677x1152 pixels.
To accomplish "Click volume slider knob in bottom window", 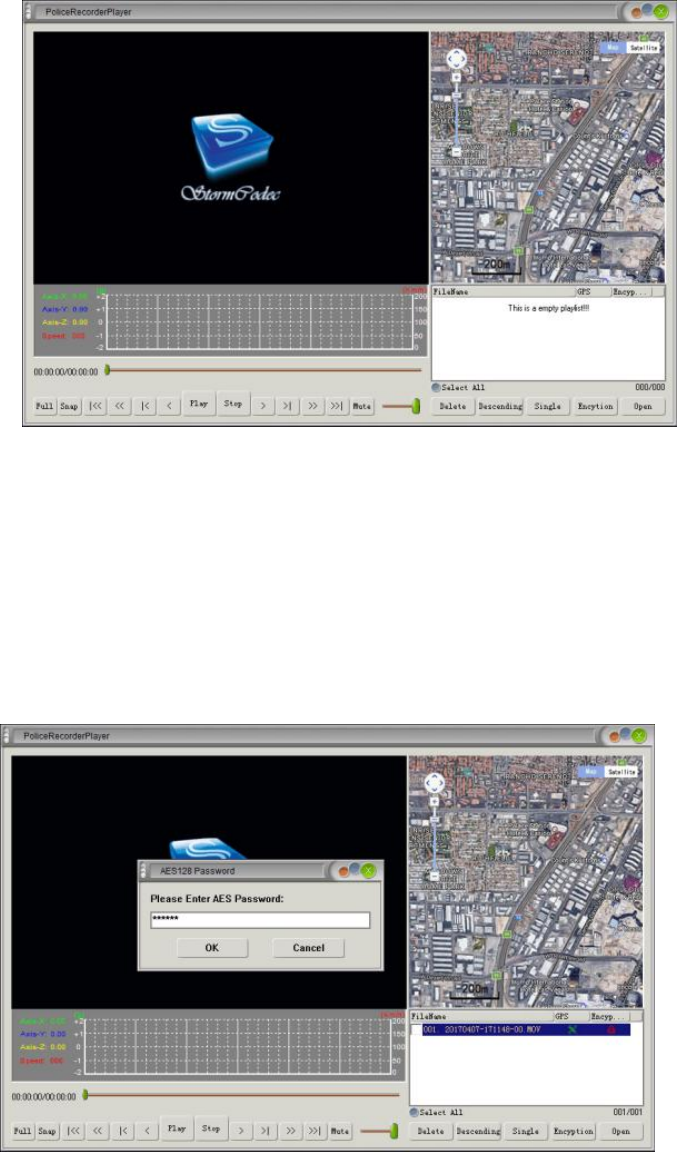I will [x=394, y=1131].
